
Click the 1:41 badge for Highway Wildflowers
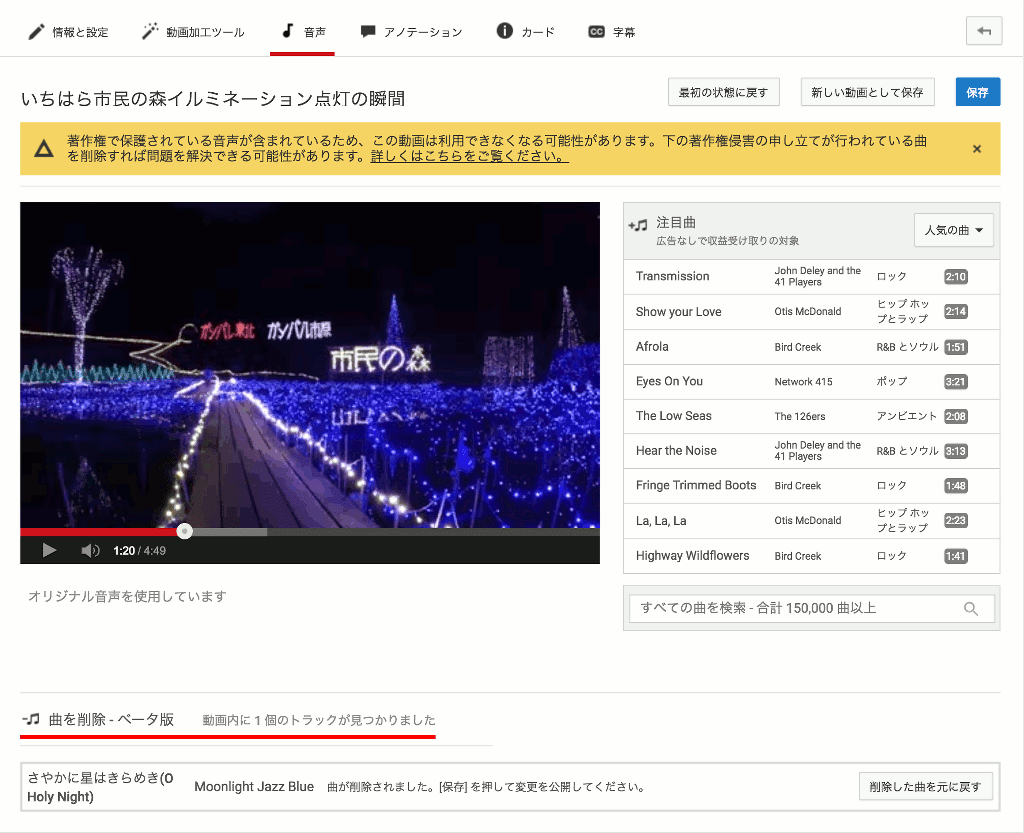956,556
